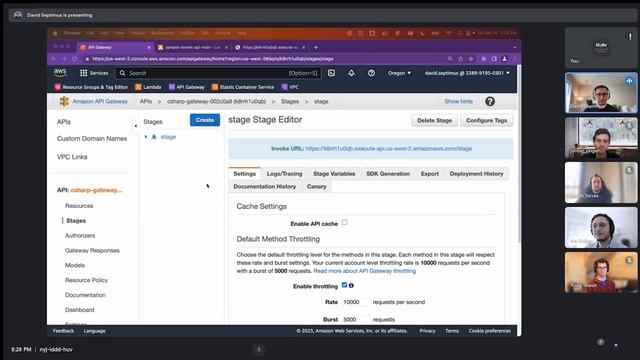Screen dimensions: 640x360
Task: Click the search magnifier icon in AWS bar
Action: 122,73
